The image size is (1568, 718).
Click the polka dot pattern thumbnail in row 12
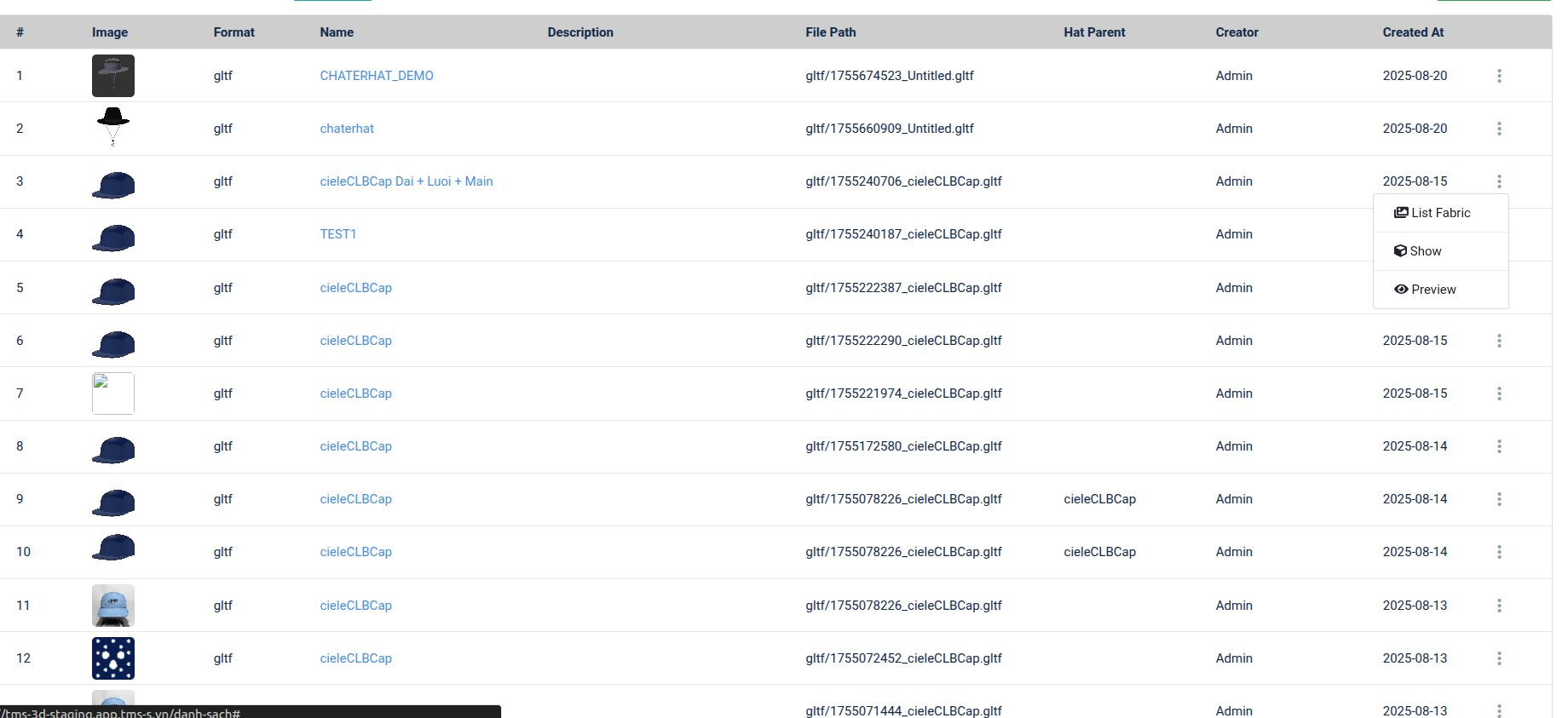[x=113, y=658]
